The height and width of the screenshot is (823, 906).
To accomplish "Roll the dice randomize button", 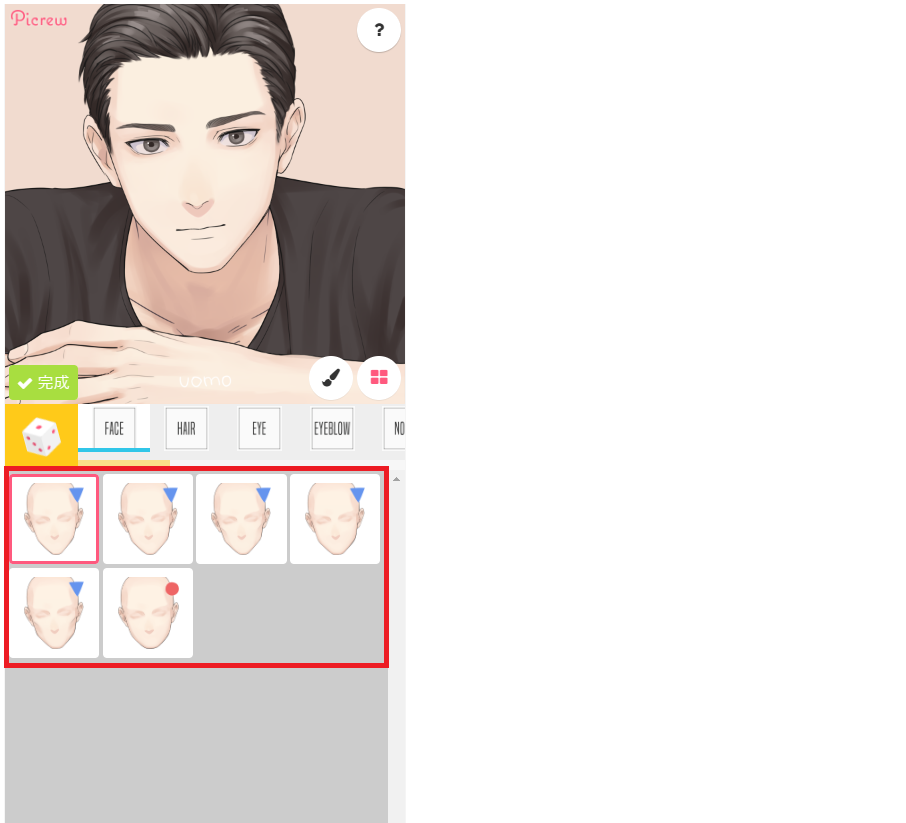I will tap(41, 436).
